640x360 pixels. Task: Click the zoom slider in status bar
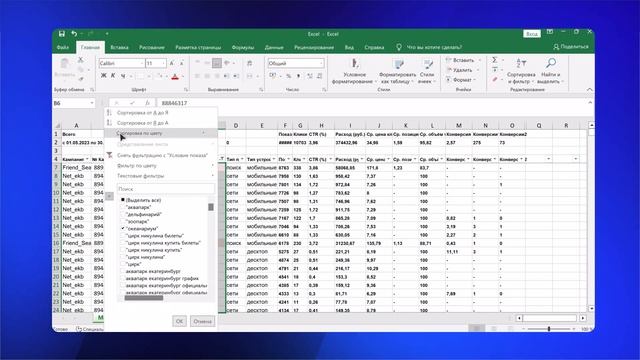click(549, 329)
